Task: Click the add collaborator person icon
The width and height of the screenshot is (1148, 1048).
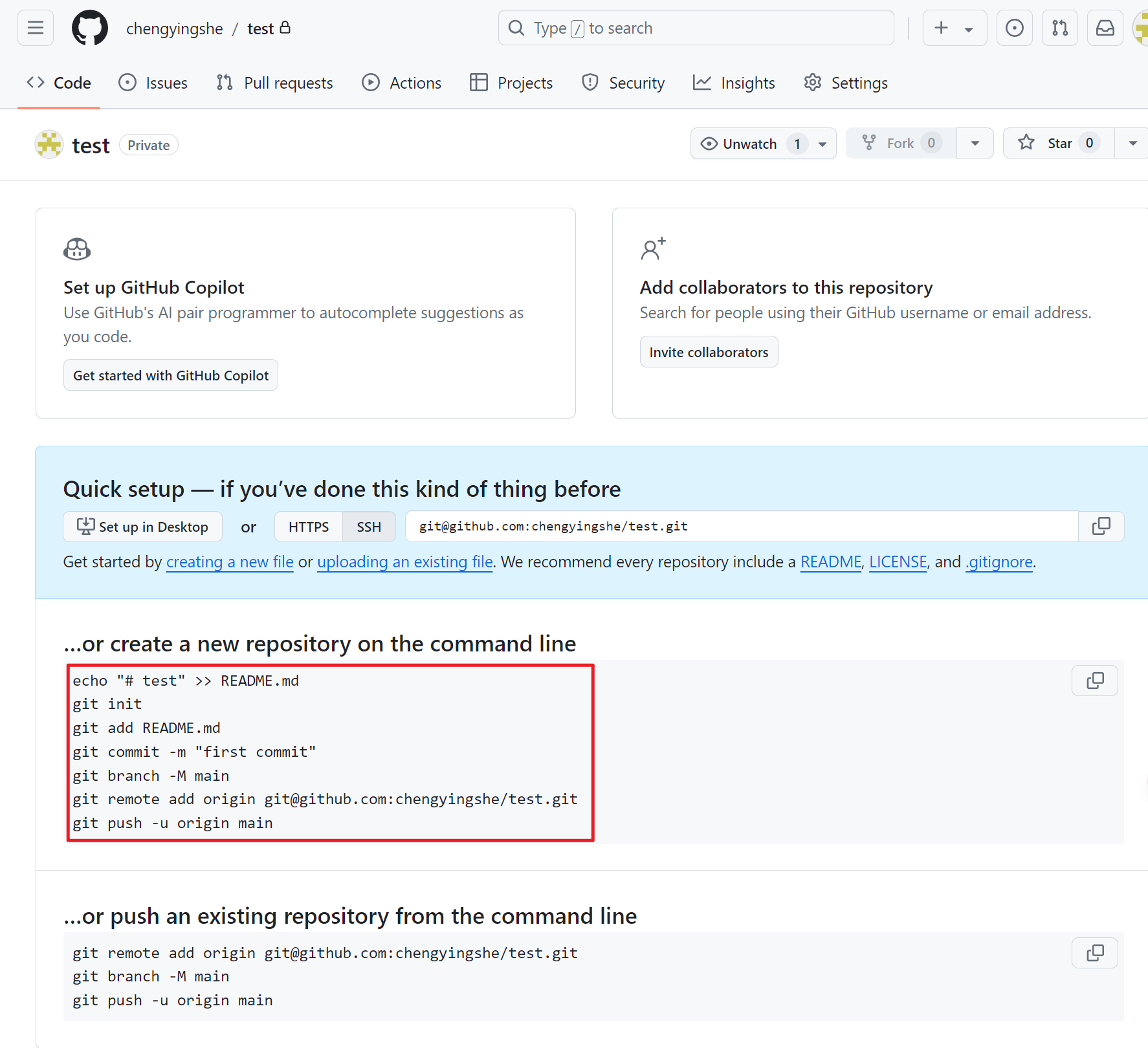Action: 653,248
